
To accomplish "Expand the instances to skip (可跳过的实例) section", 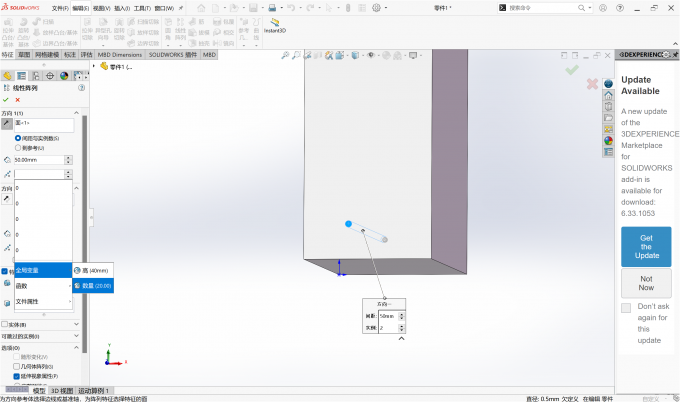I will (x=76, y=336).
